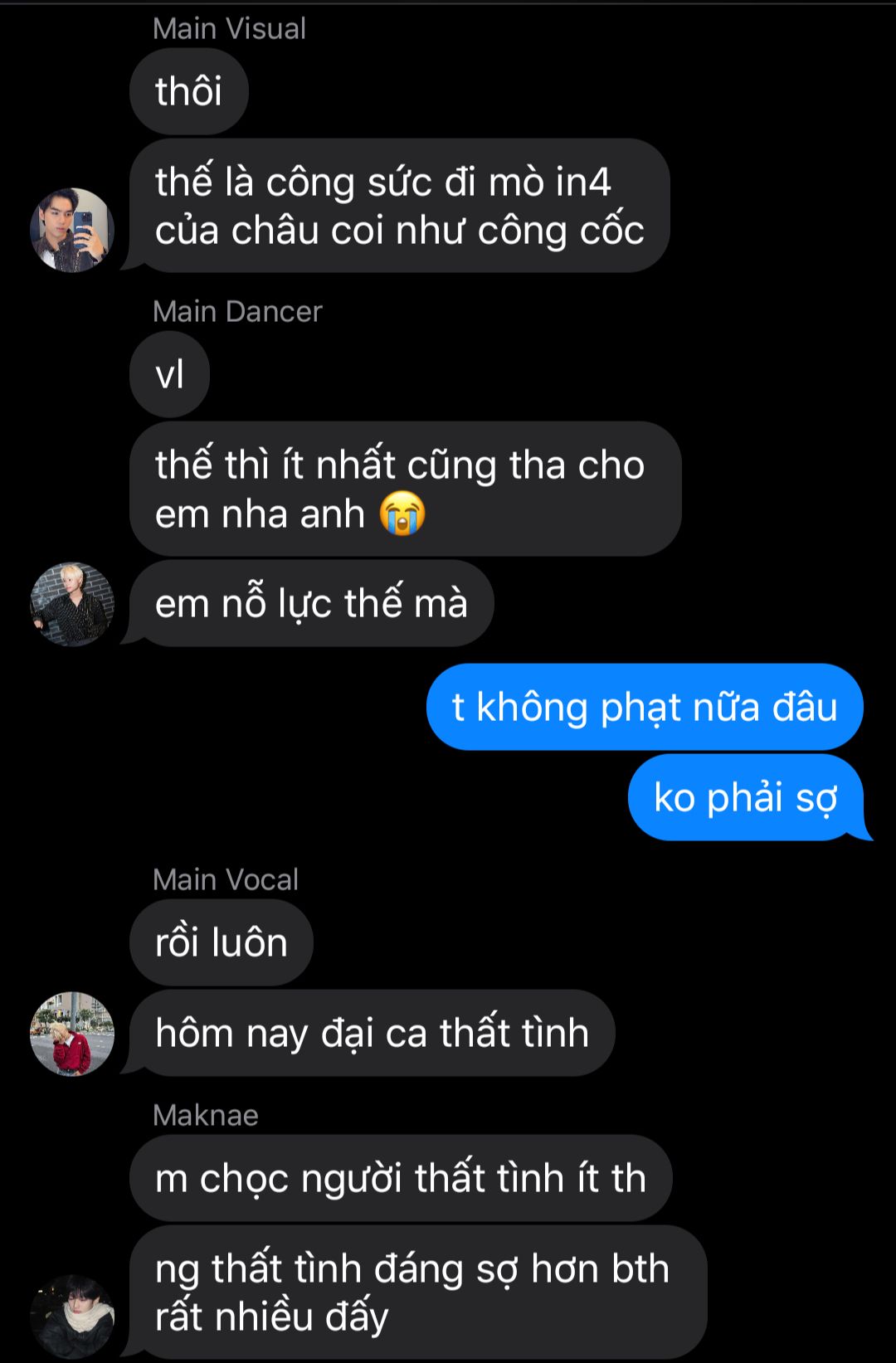896x1363 pixels.
Task: Tap message 'thế là công sức đi mò in4'
Action: point(400,206)
